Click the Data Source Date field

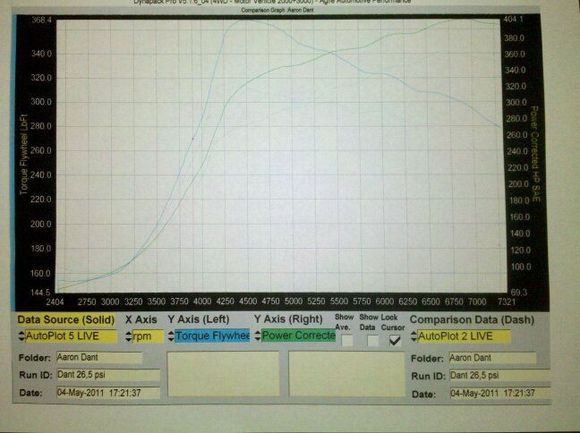point(108,393)
